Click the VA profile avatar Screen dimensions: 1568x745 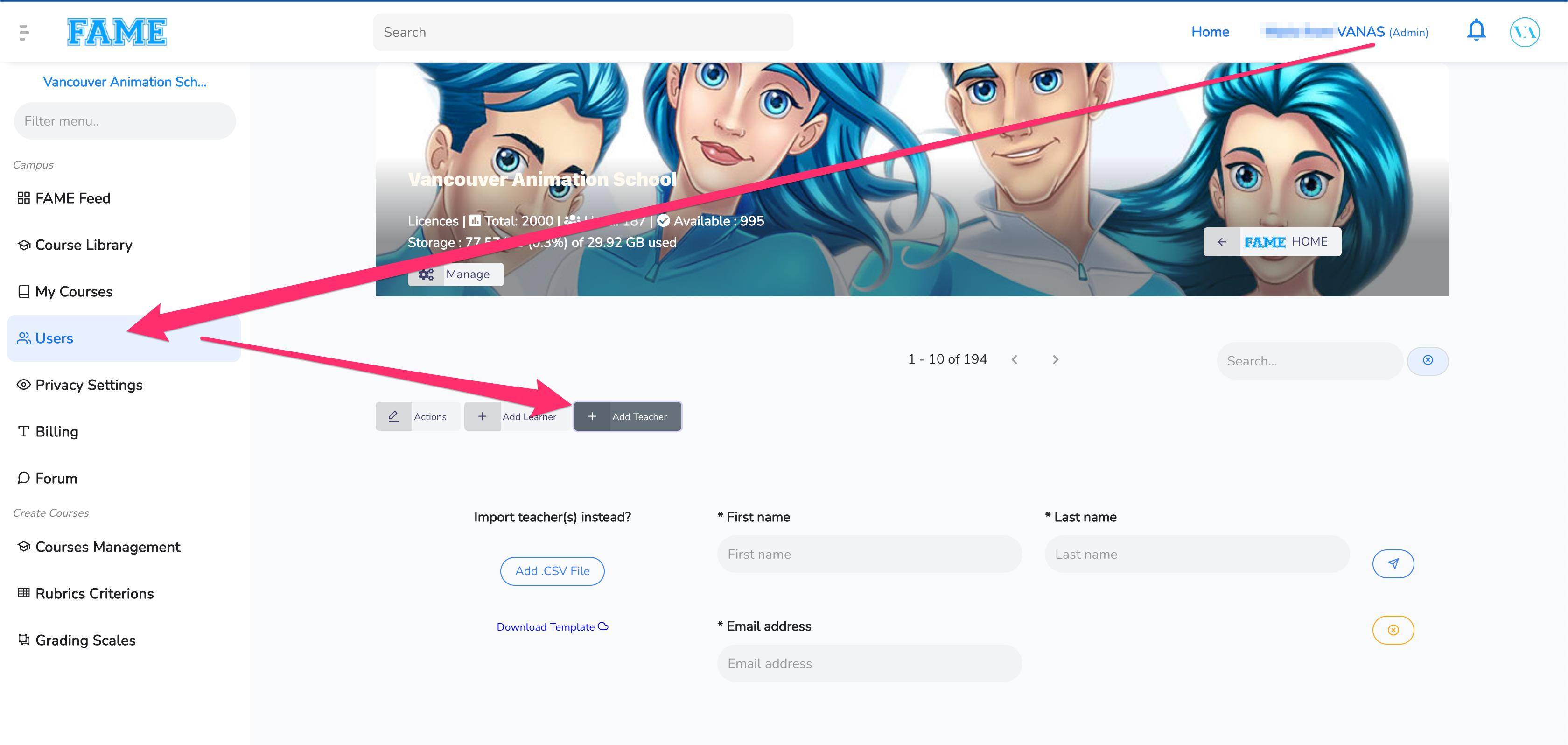(1525, 32)
